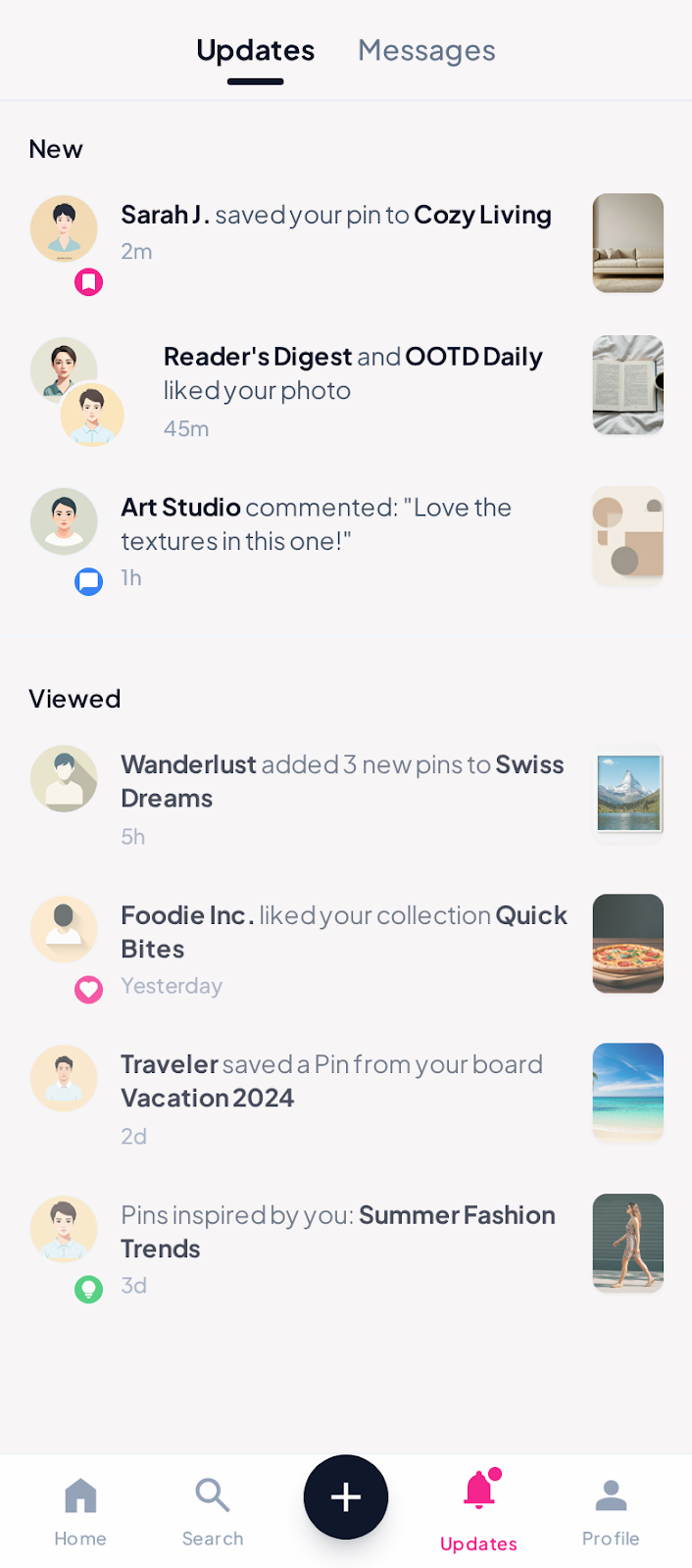This screenshot has width=692, height=1568.
Task: Click the pink saved bookmark badge
Action: (x=89, y=282)
